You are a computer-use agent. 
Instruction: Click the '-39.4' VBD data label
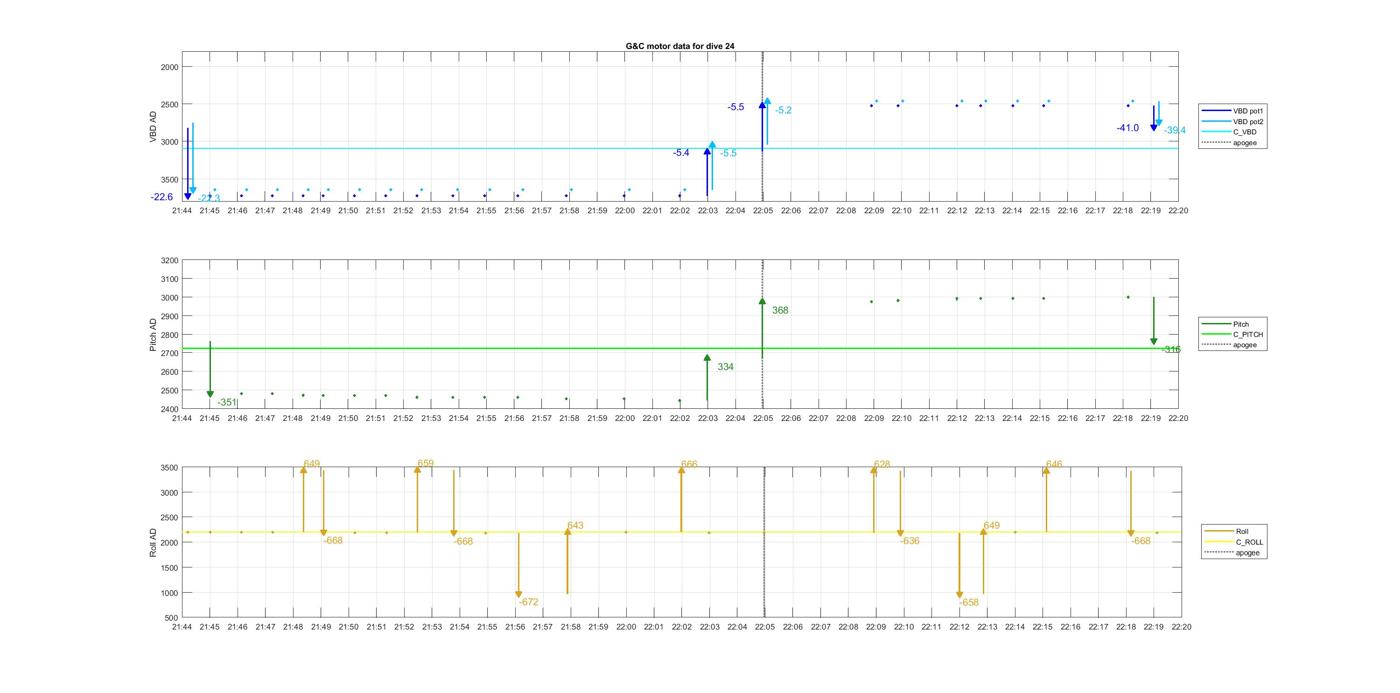pos(1175,130)
